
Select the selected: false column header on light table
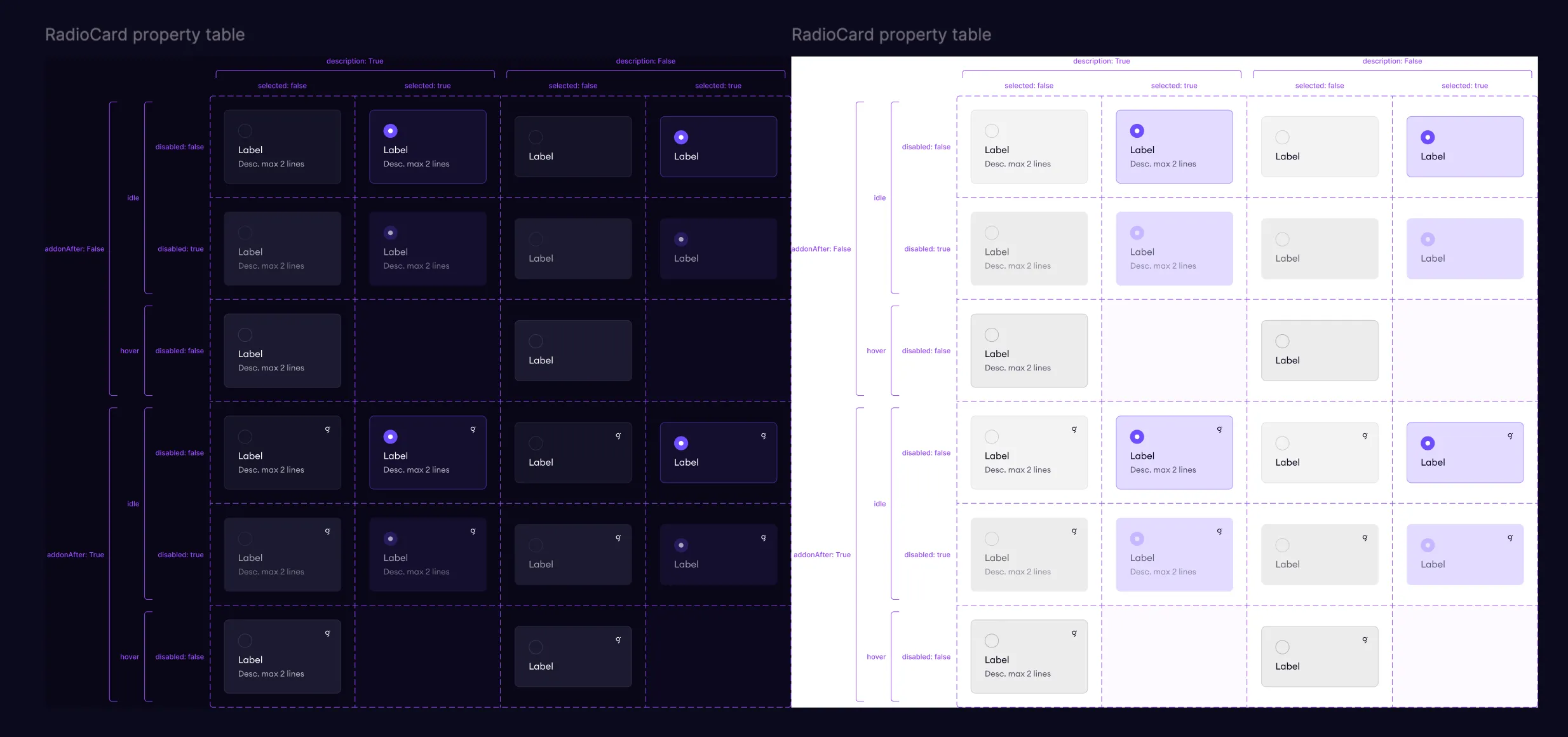[1028, 85]
